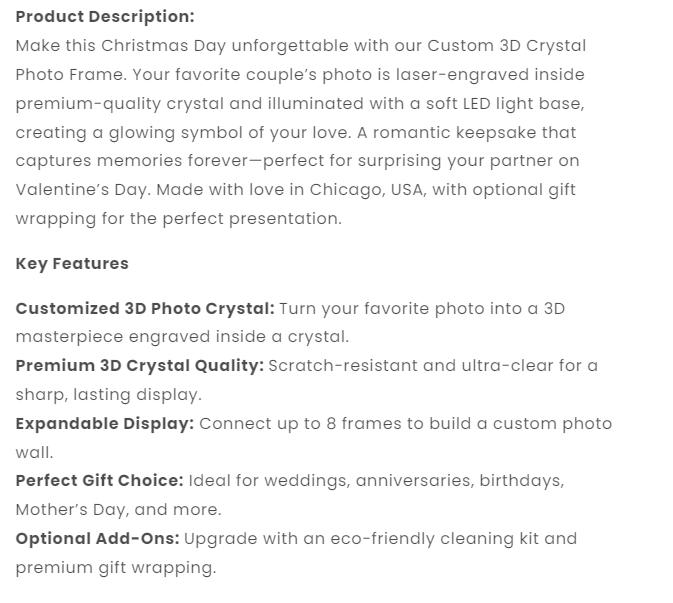Click the "premium gift wrapping" text
The height and width of the screenshot is (603, 673).
point(115,568)
